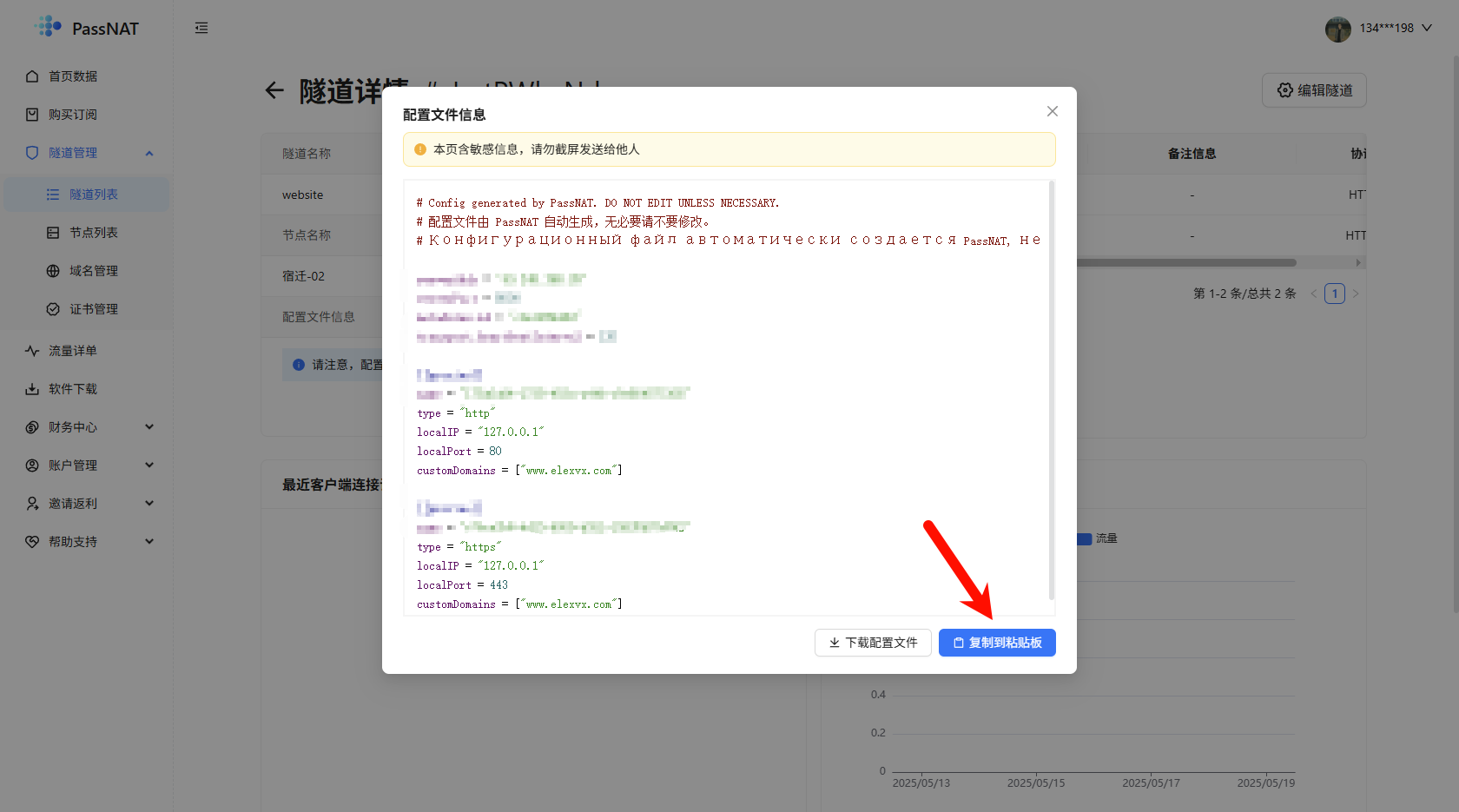Select 节点列表 in the sidebar
Screen dimensions: 1459x812
coord(94,233)
